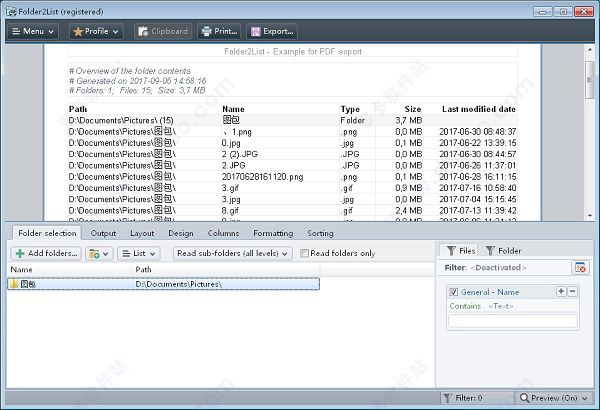600x410 pixels.
Task: Click the Name column header in folder list
Action: tap(70, 270)
